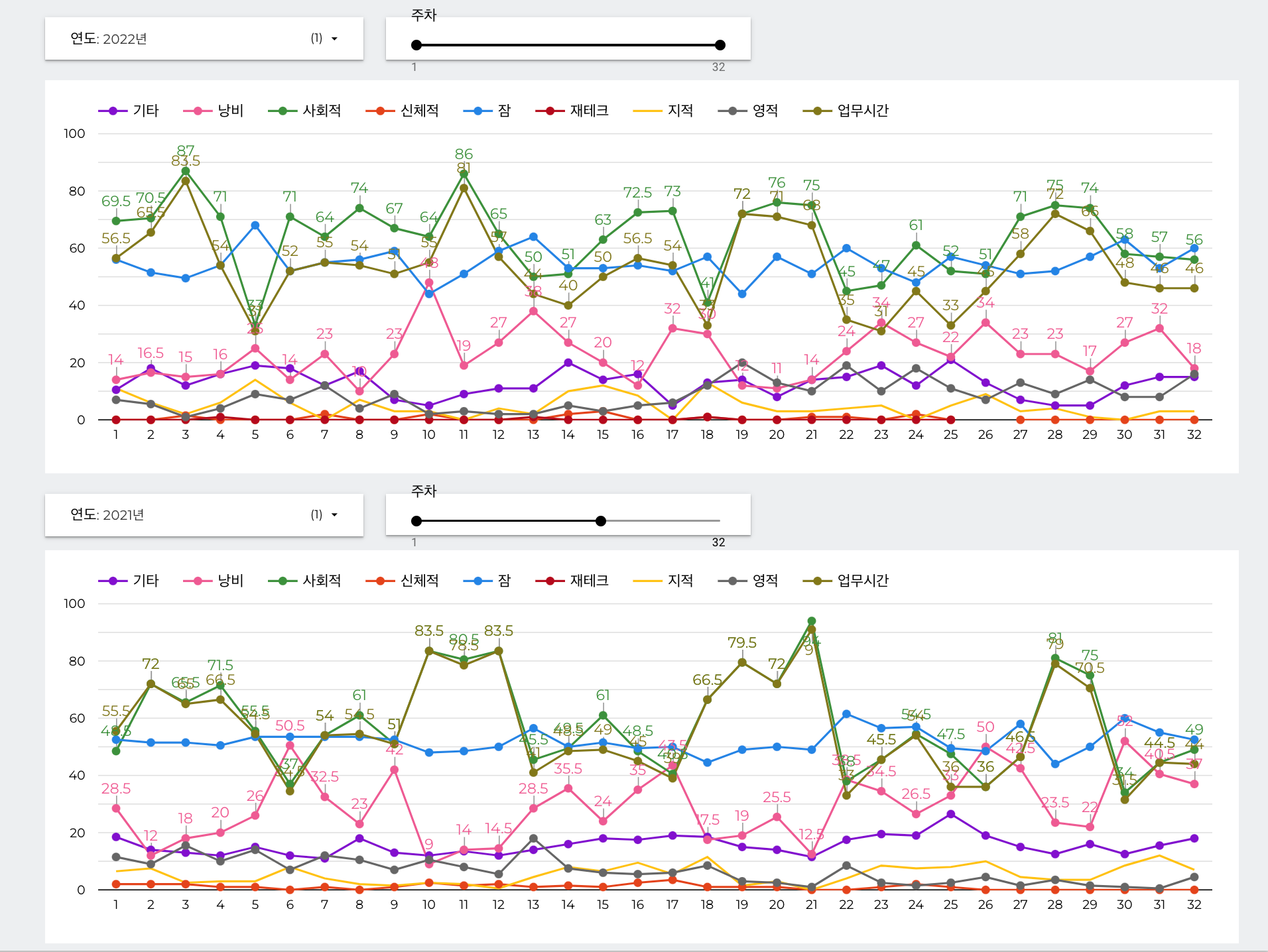The image size is (1268, 952).
Task: Toggle 업무시간 series in top chart legend
Action: point(846,111)
